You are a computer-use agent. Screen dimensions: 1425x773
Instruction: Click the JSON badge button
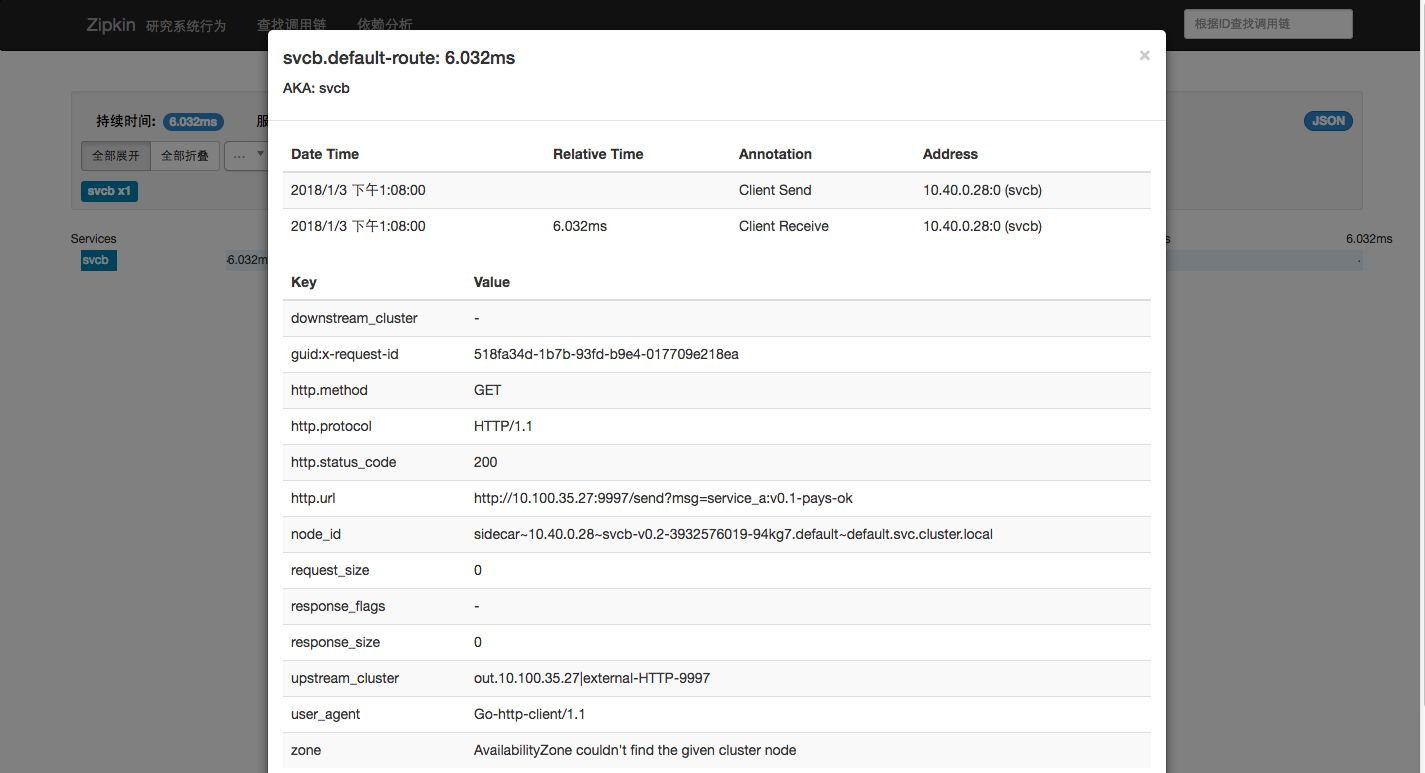pyautogui.click(x=1328, y=121)
